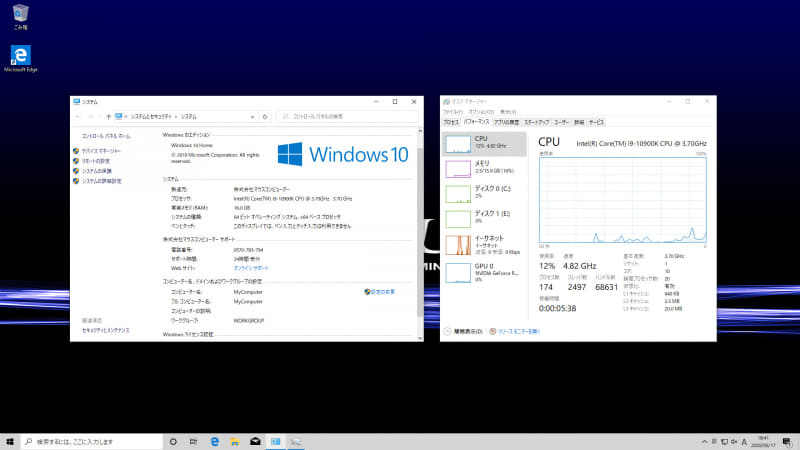Open address bar history dropdown

tap(252, 117)
